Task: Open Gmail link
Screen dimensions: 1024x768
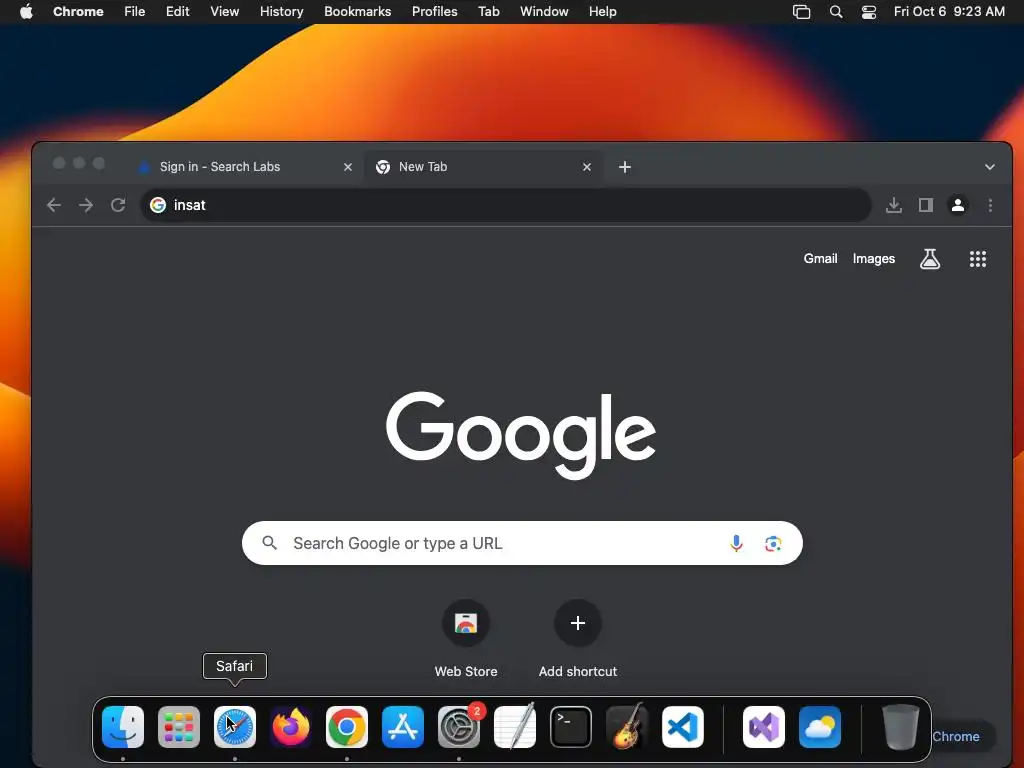Action: pos(820,259)
